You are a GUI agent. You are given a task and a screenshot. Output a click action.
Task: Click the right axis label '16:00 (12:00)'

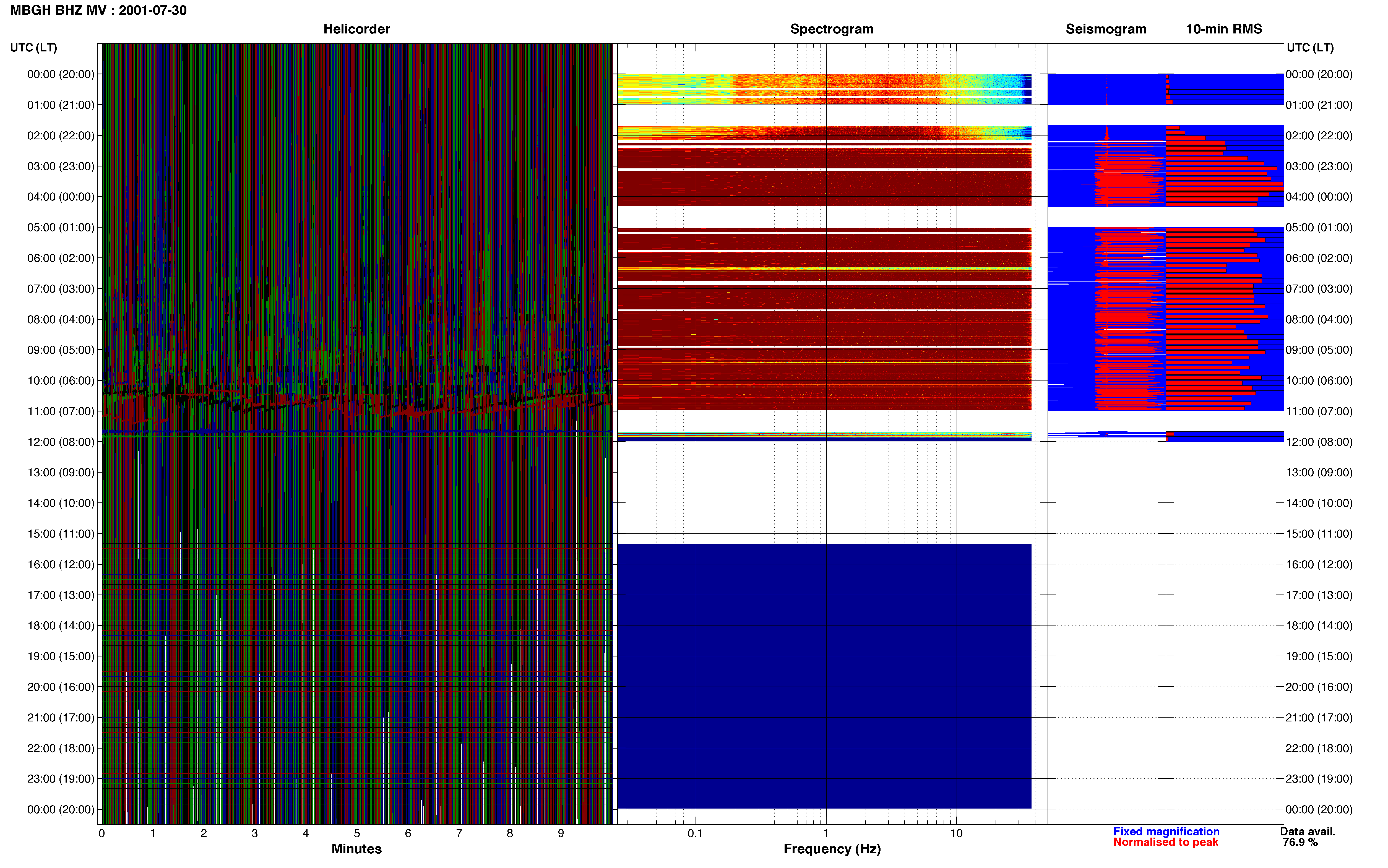1319,564
